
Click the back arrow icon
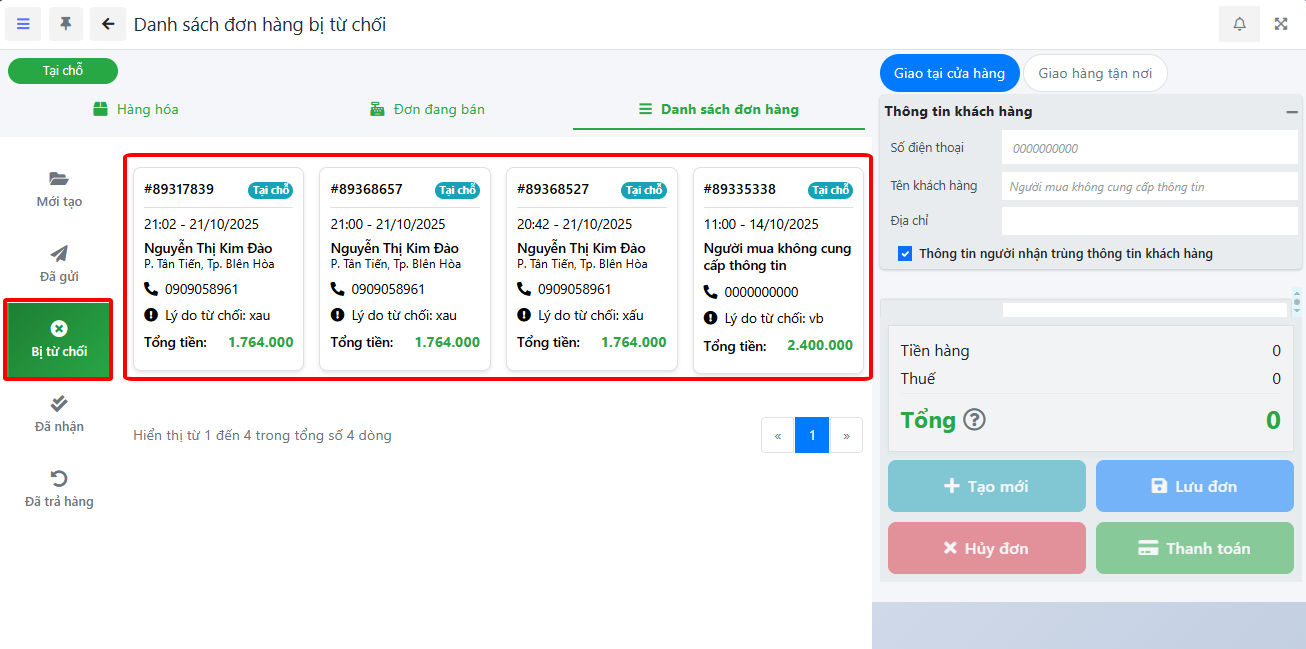point(108,24)
